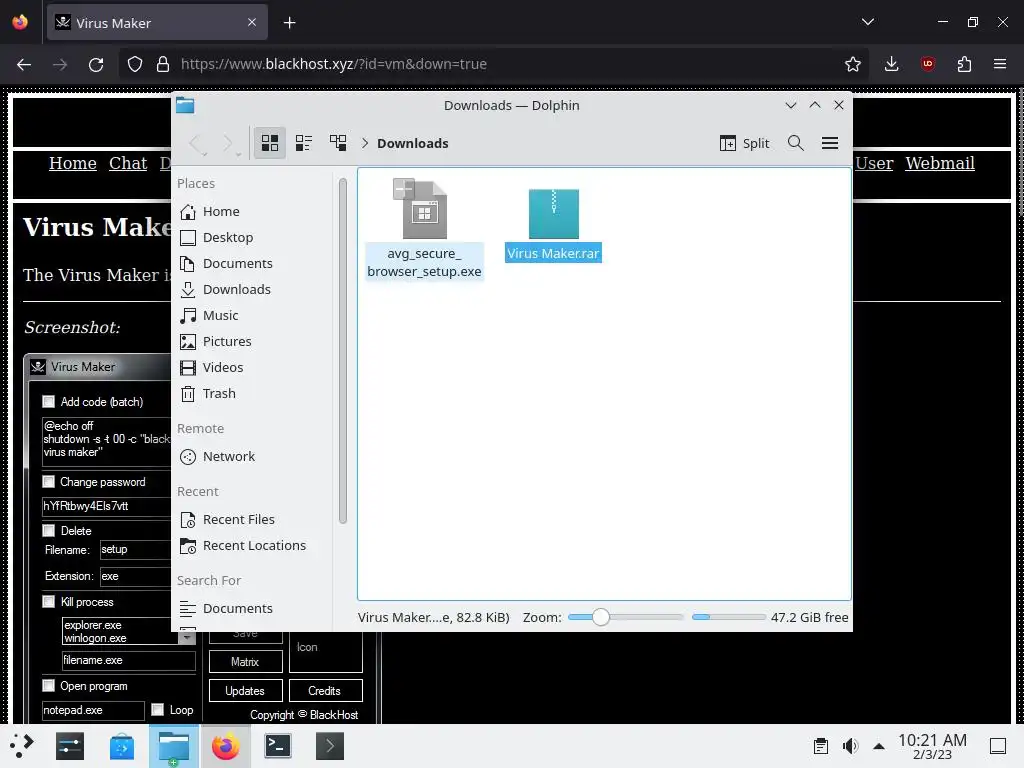
Task: Click the Split view button
Action: [x=744, y=143]
